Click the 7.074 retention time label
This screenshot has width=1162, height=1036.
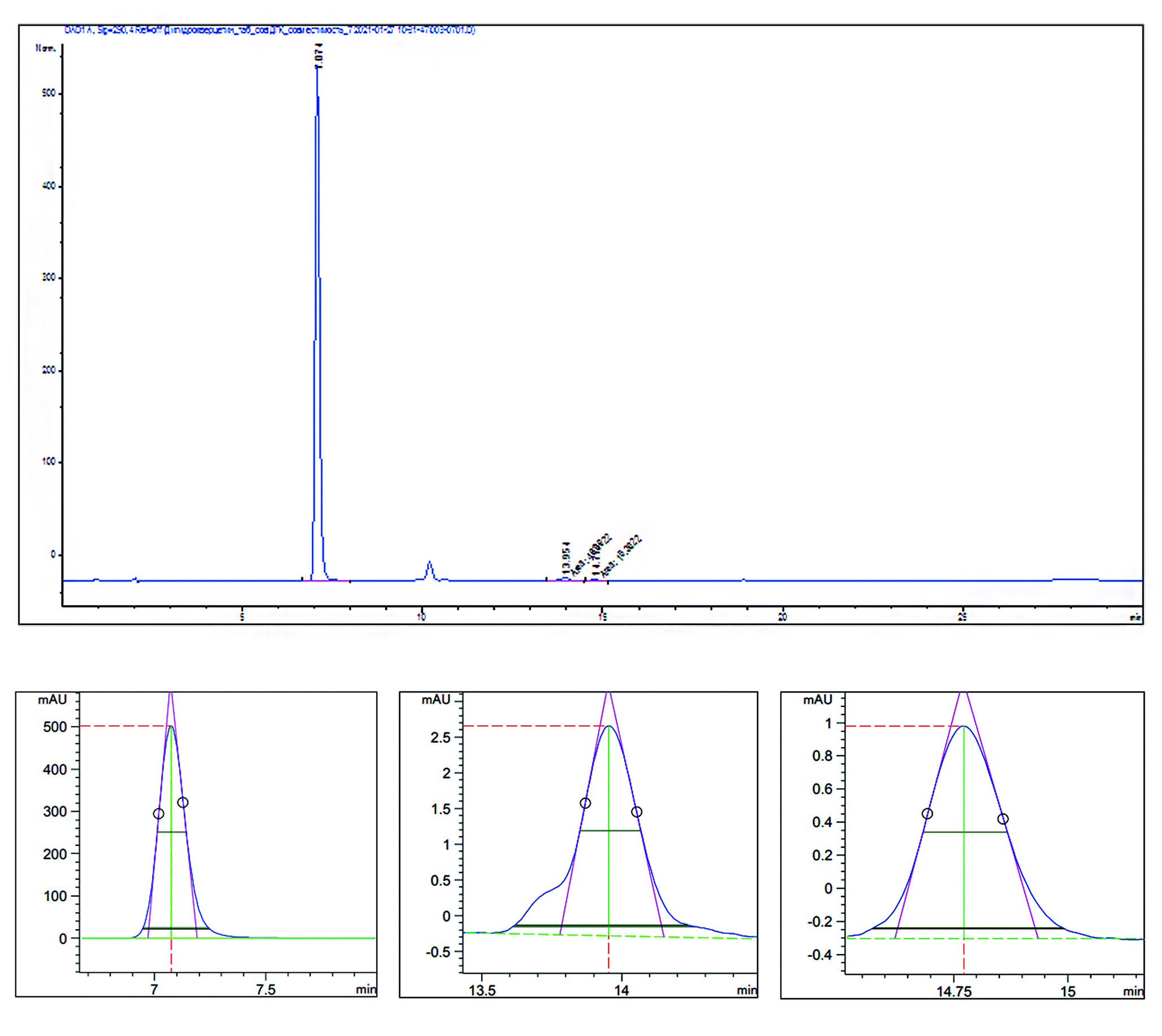tap(319, 55)
